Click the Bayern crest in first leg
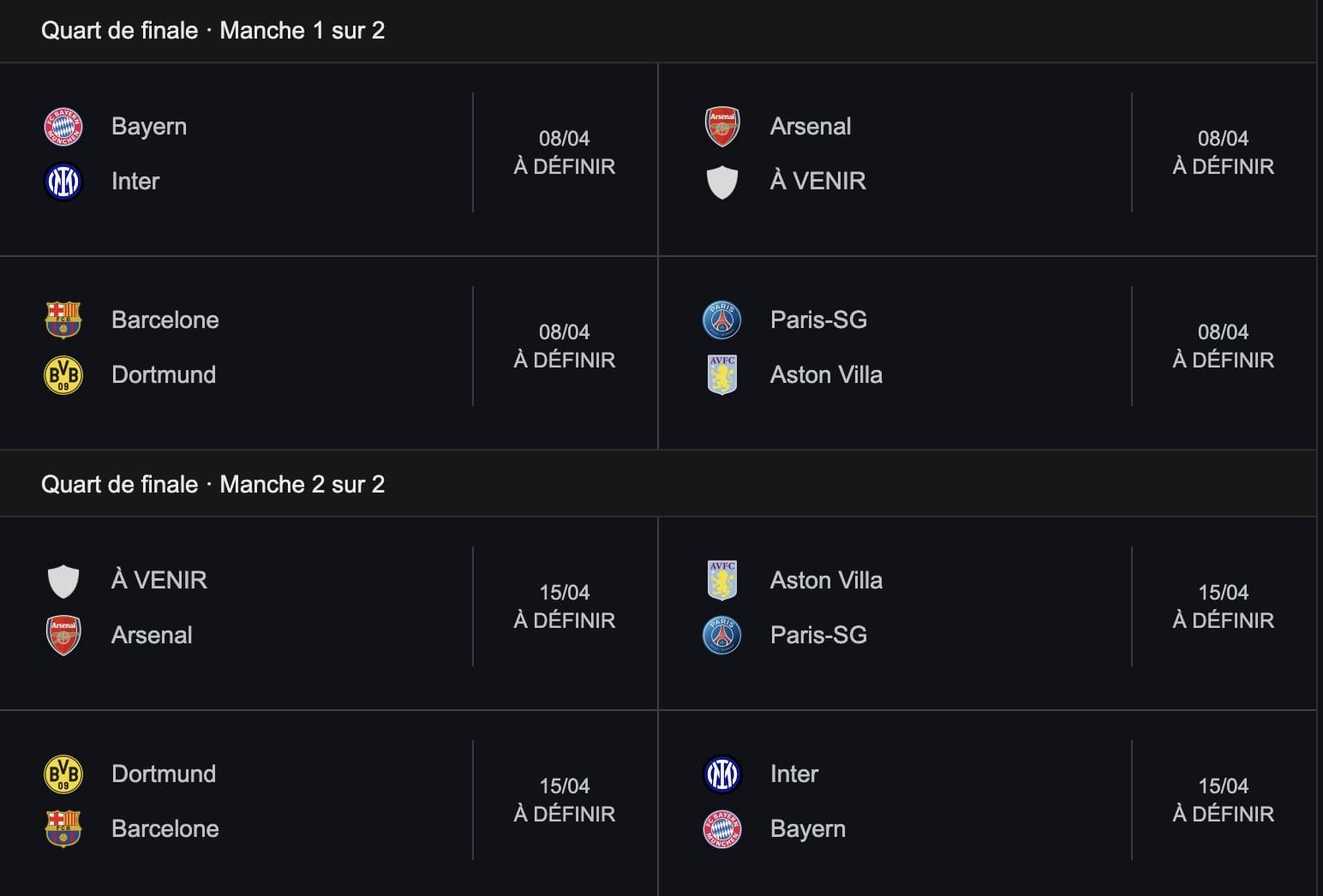 point(63,127)
